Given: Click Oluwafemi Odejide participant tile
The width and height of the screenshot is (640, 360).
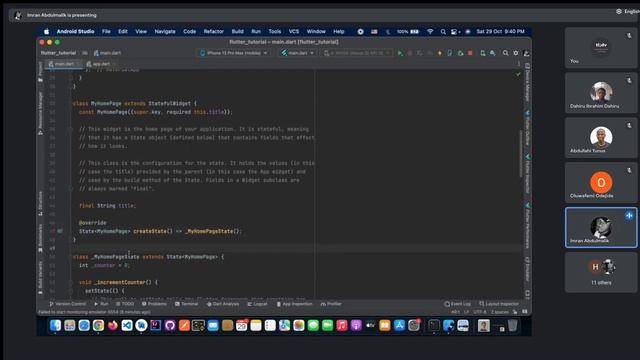Looking at the screenshot, I should click(x=601, y=182).
